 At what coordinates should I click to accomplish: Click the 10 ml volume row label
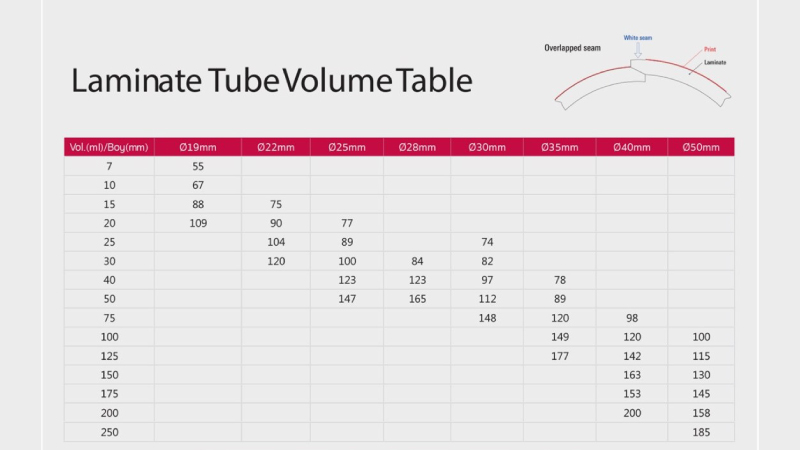tap(109, 185)
